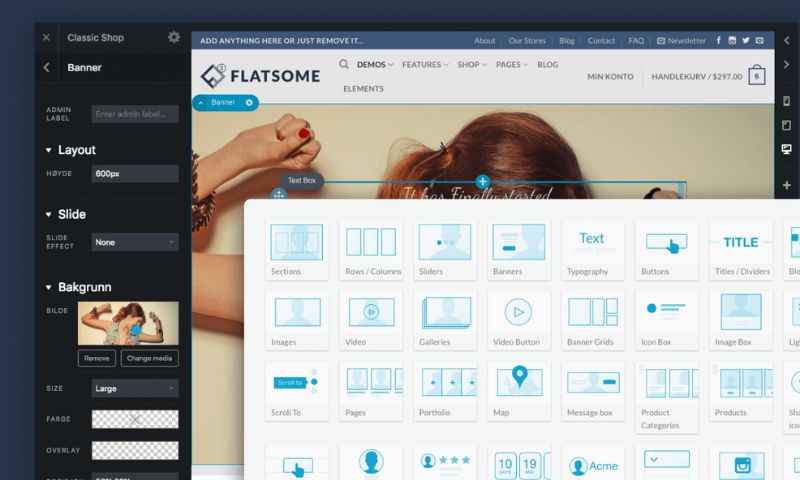800x480 pixels.
Task: Open the Features menu
Action: click(424, 65)
